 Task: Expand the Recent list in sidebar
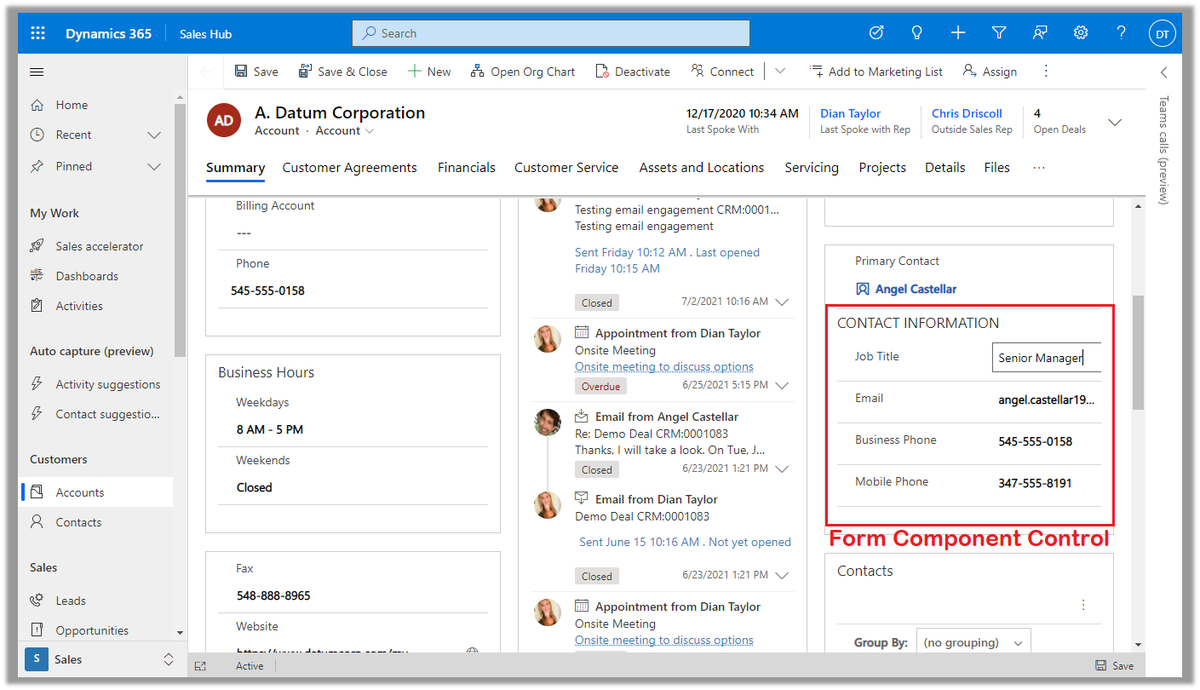[154, 135]
